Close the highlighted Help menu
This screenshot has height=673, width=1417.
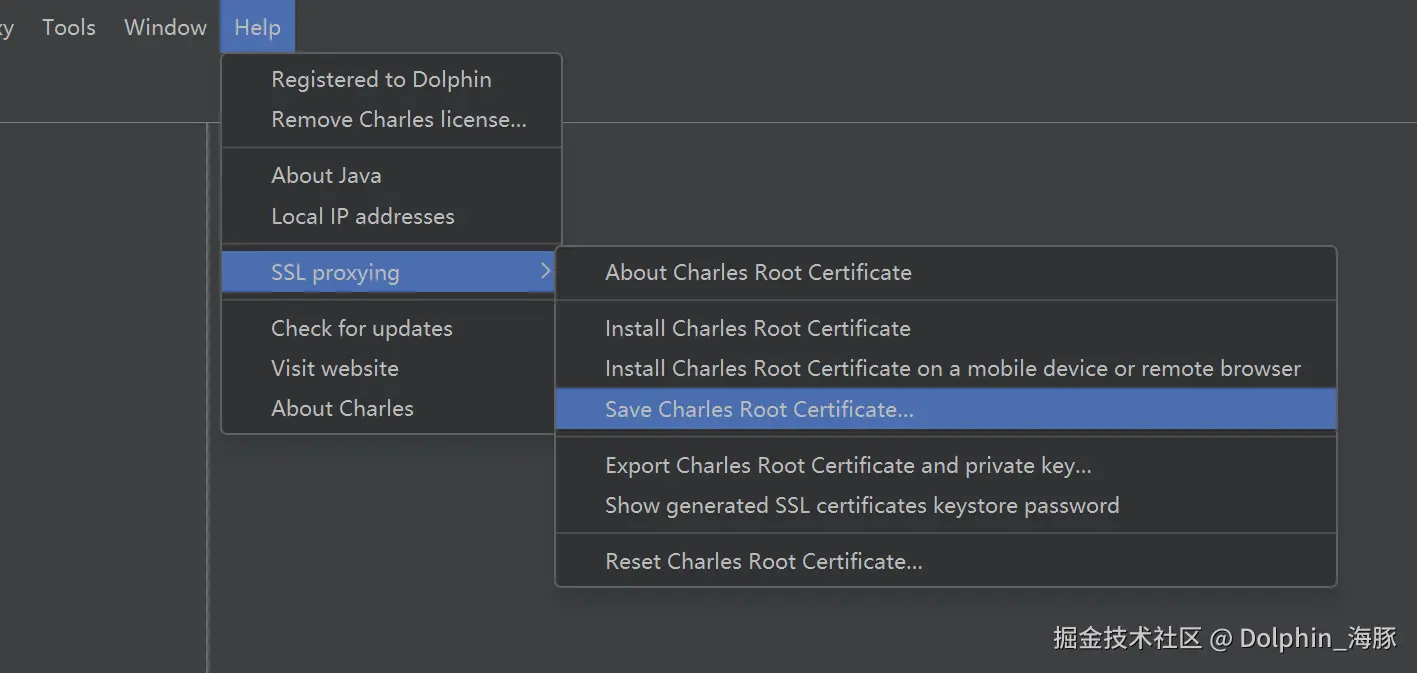click(257, 27)
